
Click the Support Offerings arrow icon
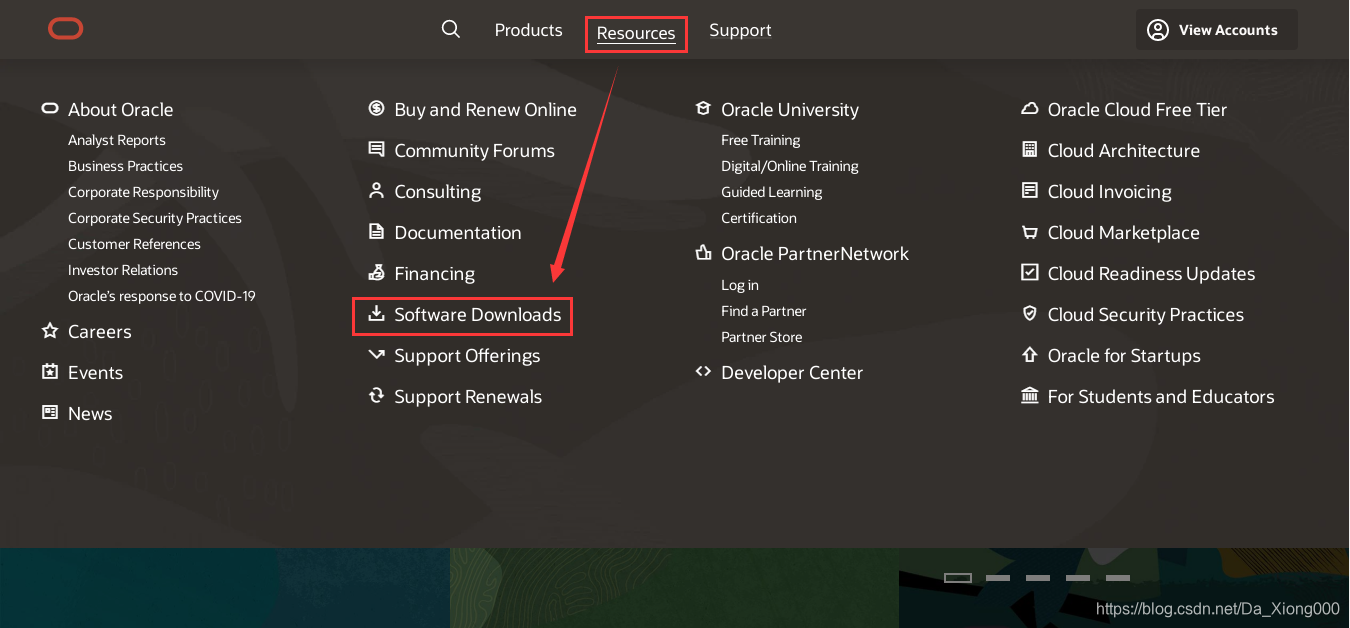(x=376, y=354)
